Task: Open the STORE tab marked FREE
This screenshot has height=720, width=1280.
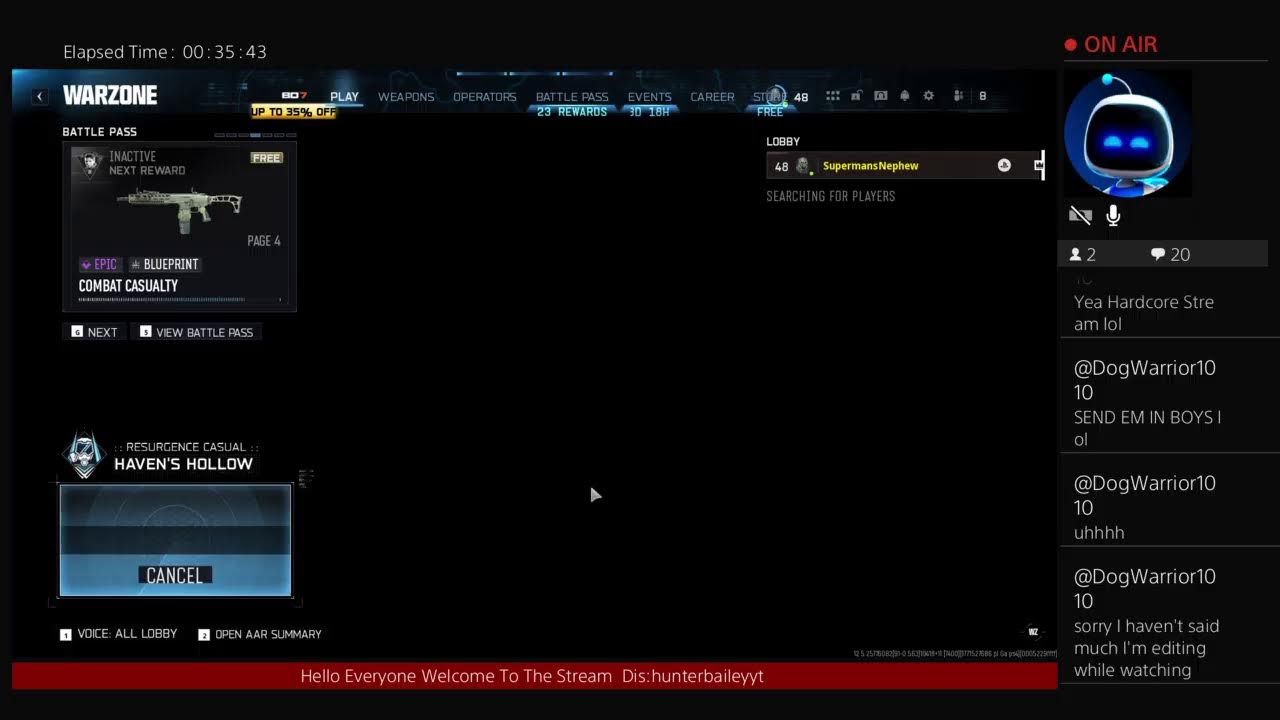Action: click(770, 98)
